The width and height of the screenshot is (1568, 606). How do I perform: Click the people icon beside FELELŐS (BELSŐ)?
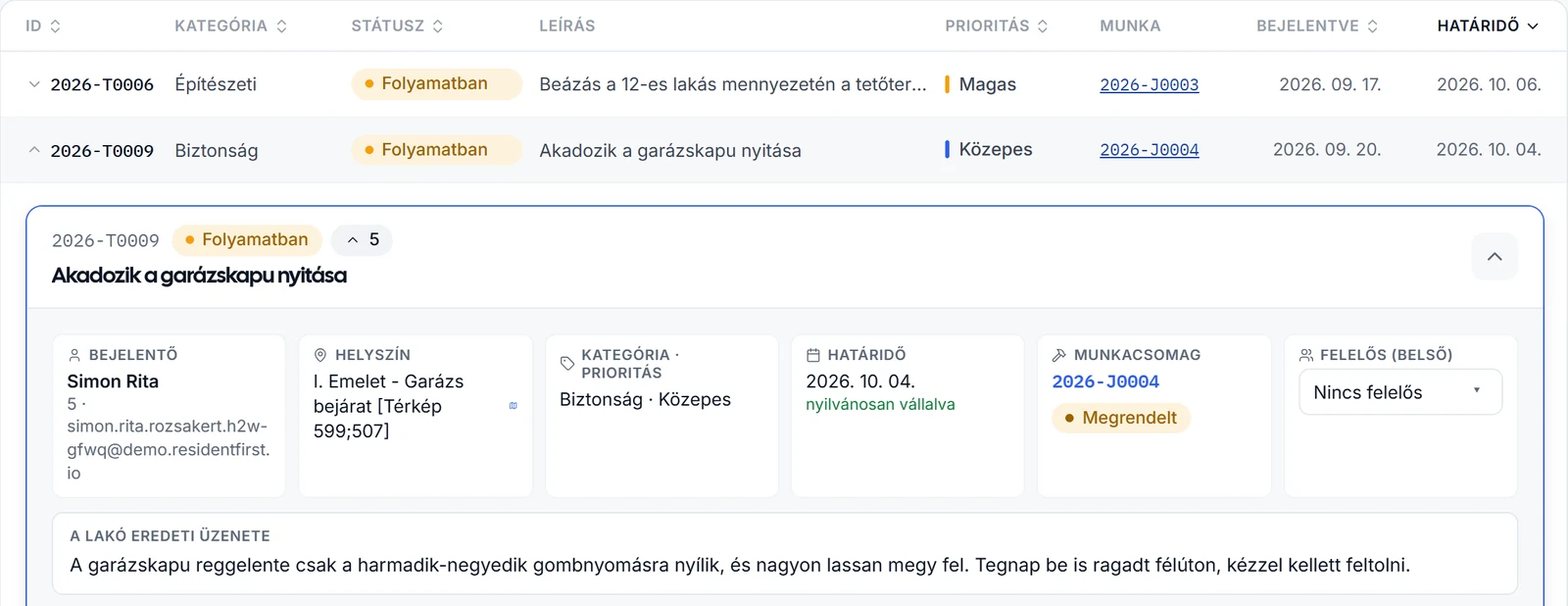[1305, 355]
